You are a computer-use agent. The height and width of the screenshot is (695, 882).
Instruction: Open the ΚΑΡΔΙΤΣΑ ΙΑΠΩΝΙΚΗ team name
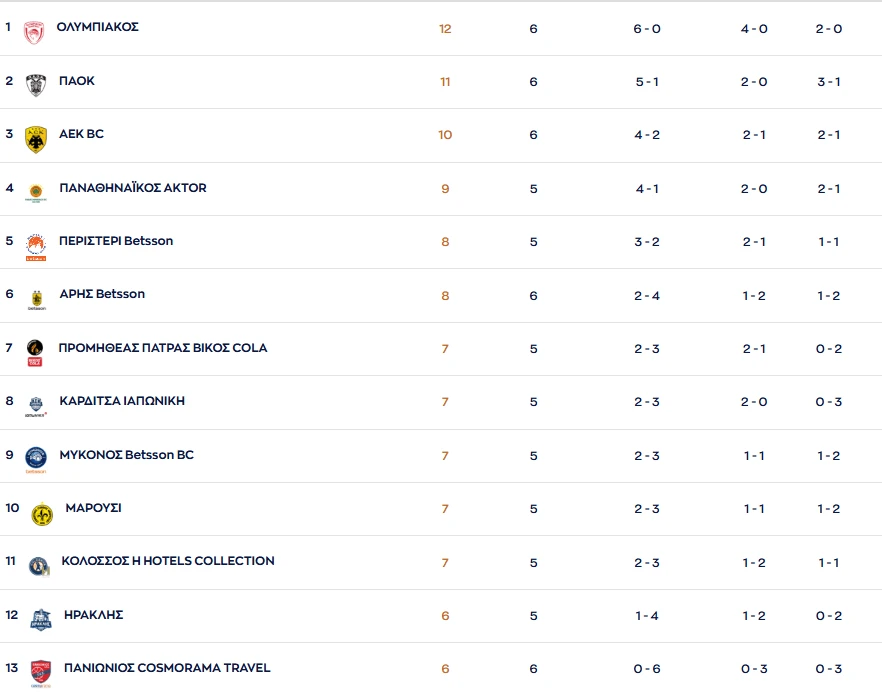pyautogui.click(x=122, y=401)
